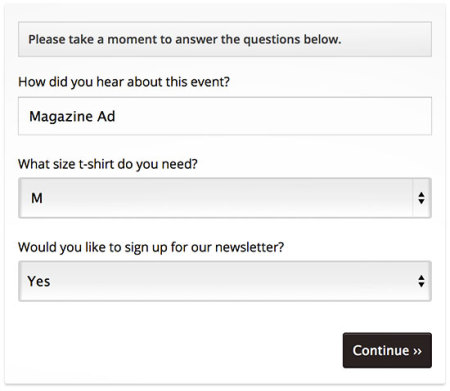Click the 'What size t-shirt do you need?' label

point(108,164)
